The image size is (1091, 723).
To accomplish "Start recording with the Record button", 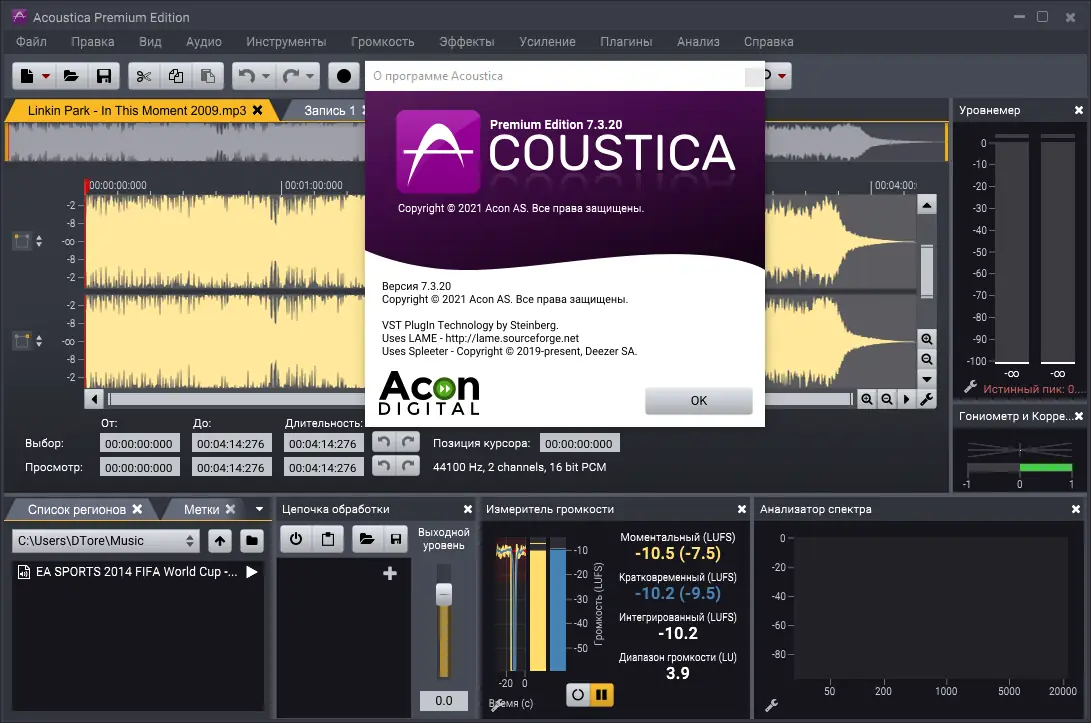I will pyautogui.click(x=344, y=76).
